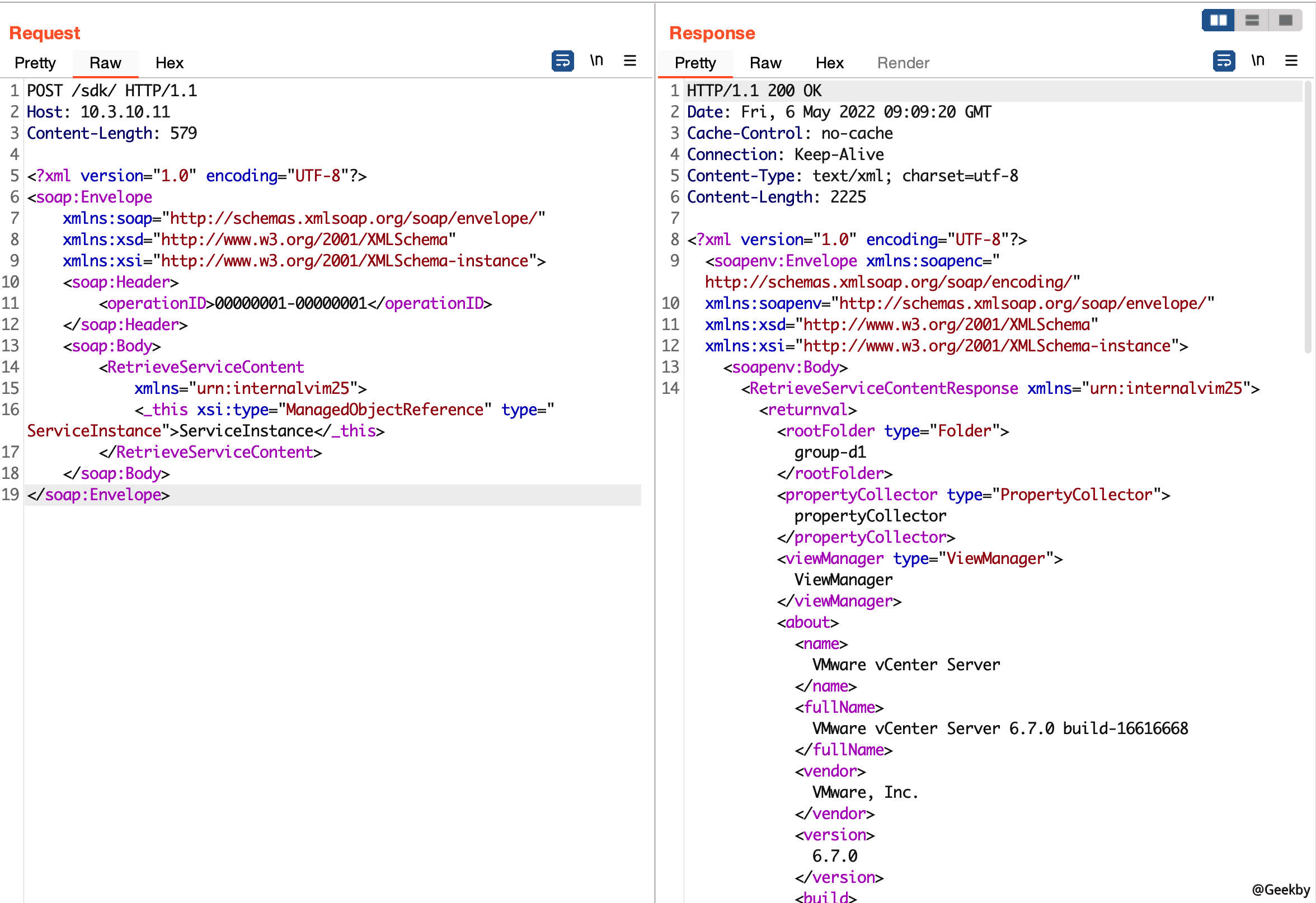Open the hamburger options menu in Response panel
Viewport: 1316px width, 903px height.
(x=1291, y=60)
